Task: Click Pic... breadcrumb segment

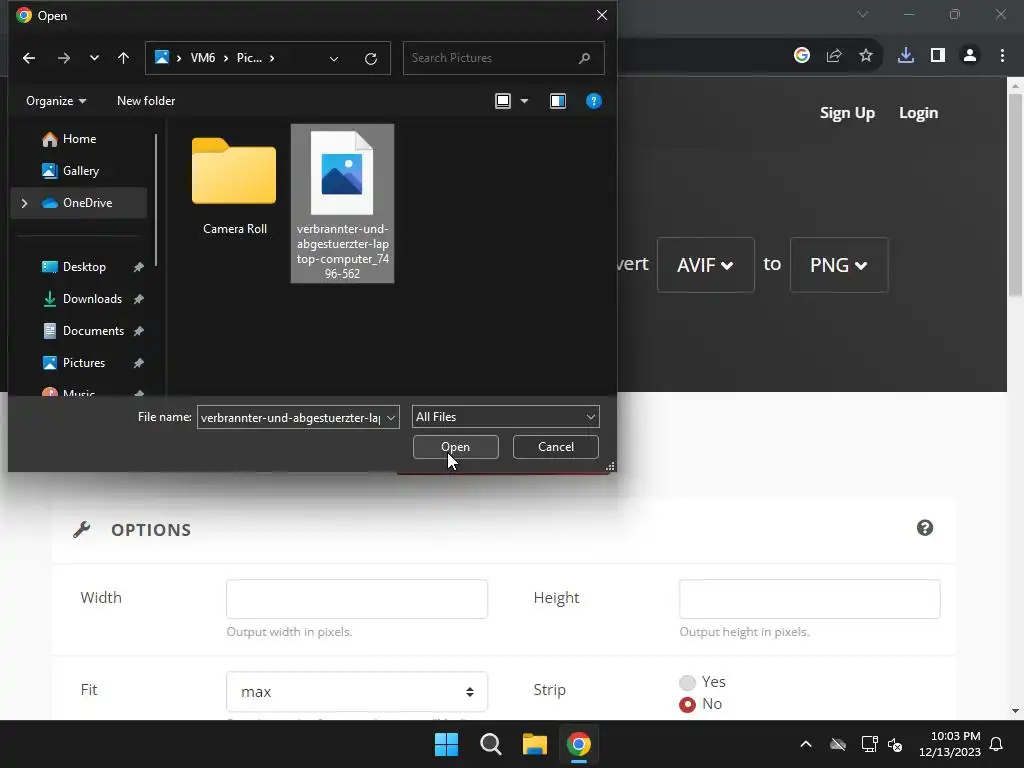Action: 249,58
